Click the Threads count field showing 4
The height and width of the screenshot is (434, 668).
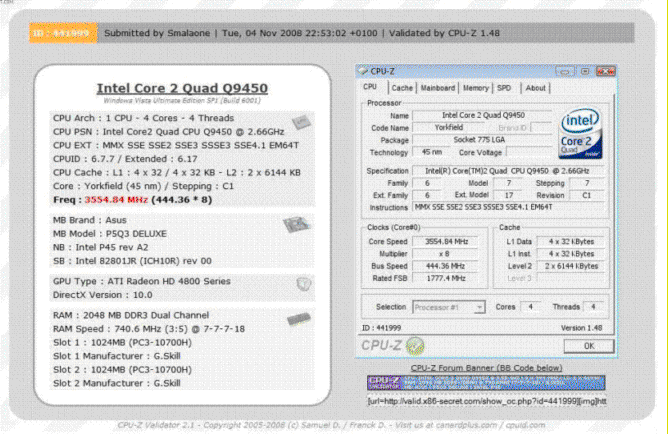tap(593, 307)
